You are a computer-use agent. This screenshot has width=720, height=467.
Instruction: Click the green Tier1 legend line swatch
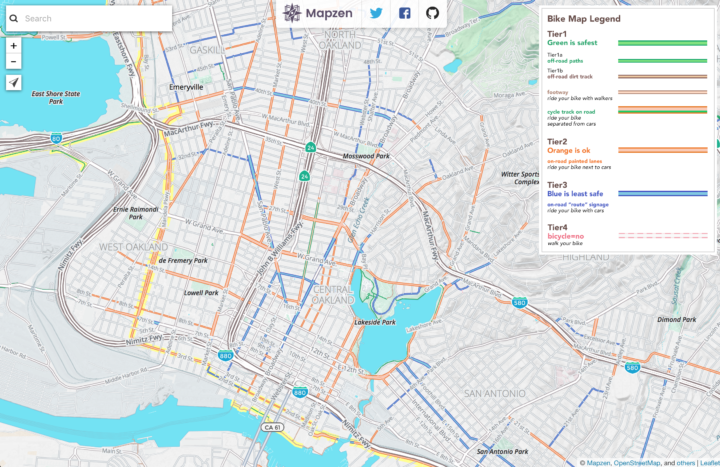click(x=663, y=43)
